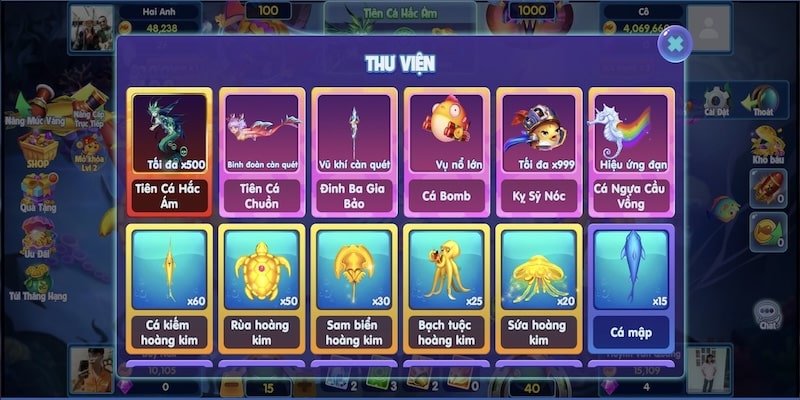The image size is (800, 400).
Task: Open the Túi Thăng Hạng bag
Action: pyautogui.click(x=38, y=282)
